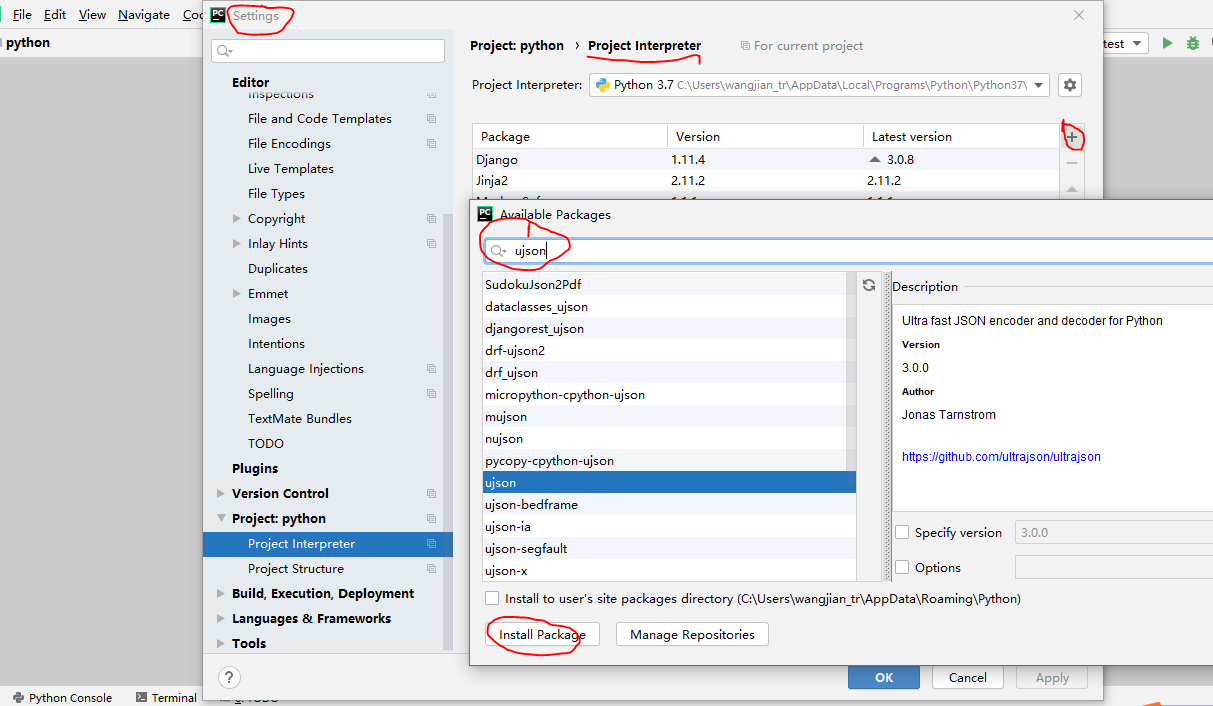This screenshot has width=1213, height=706.
Task: Open the ultrajson GitHub link
Action: (x=1001, y=457)
